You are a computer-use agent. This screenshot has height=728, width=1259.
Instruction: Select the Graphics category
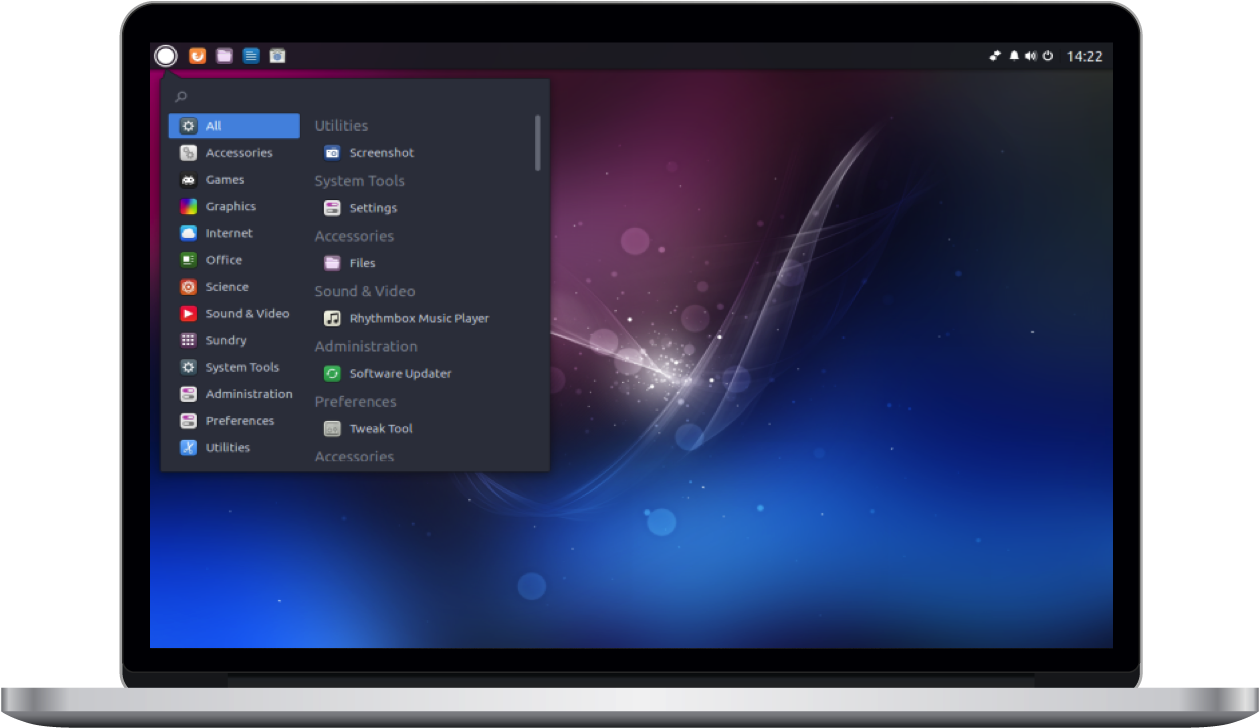pyautogui.click(x=231, y=206)
